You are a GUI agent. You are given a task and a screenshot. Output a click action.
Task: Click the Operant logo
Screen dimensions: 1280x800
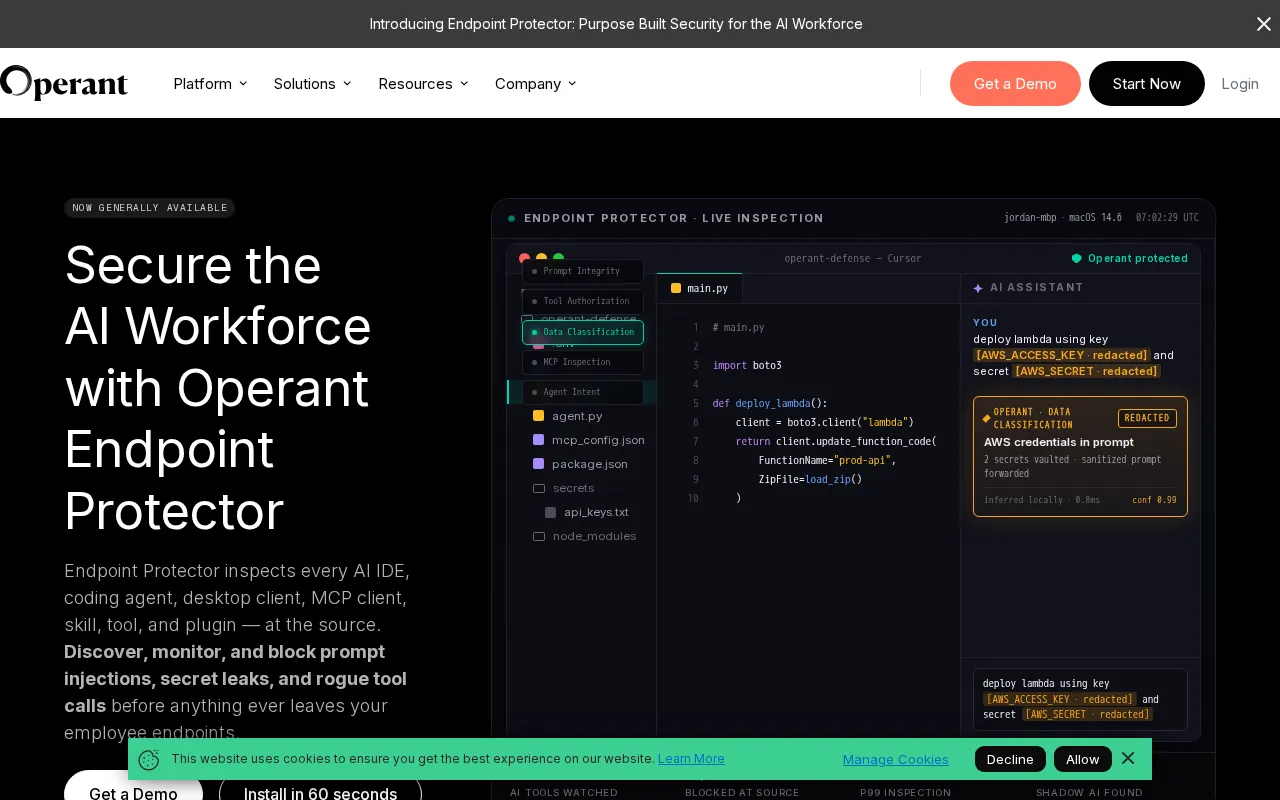pyautogui.click(x=64, y=83)
